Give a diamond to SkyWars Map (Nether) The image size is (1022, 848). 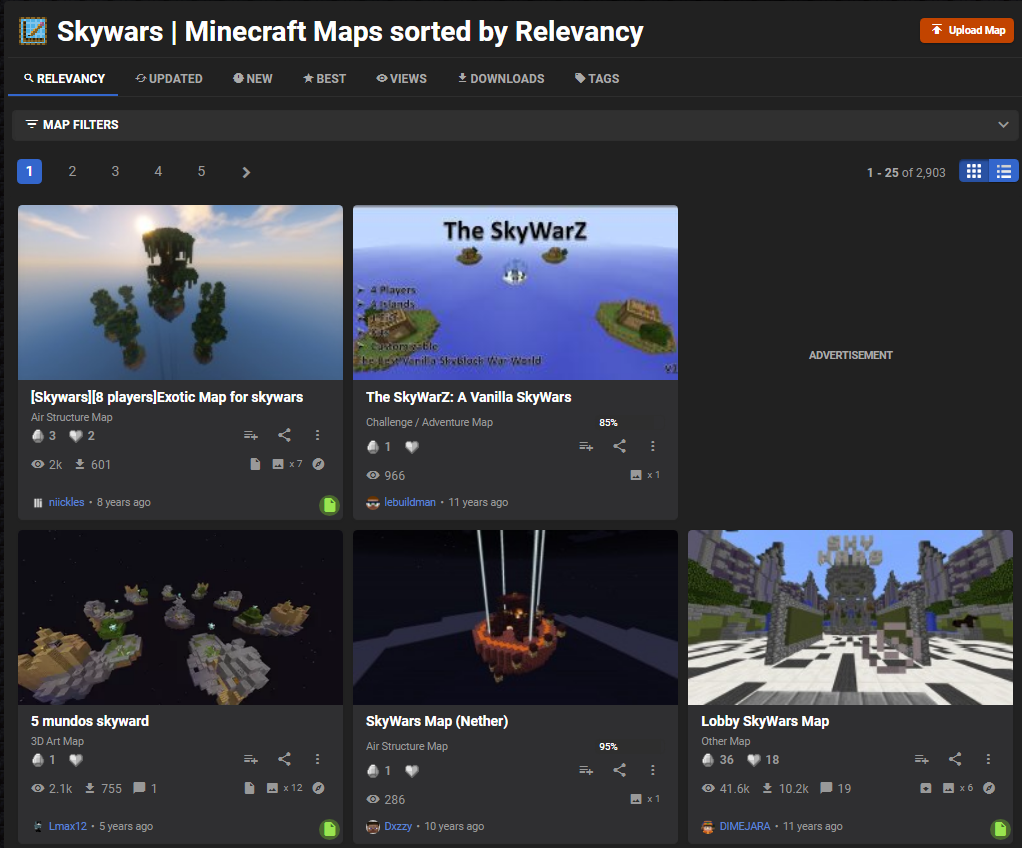[x=373, y=771]
